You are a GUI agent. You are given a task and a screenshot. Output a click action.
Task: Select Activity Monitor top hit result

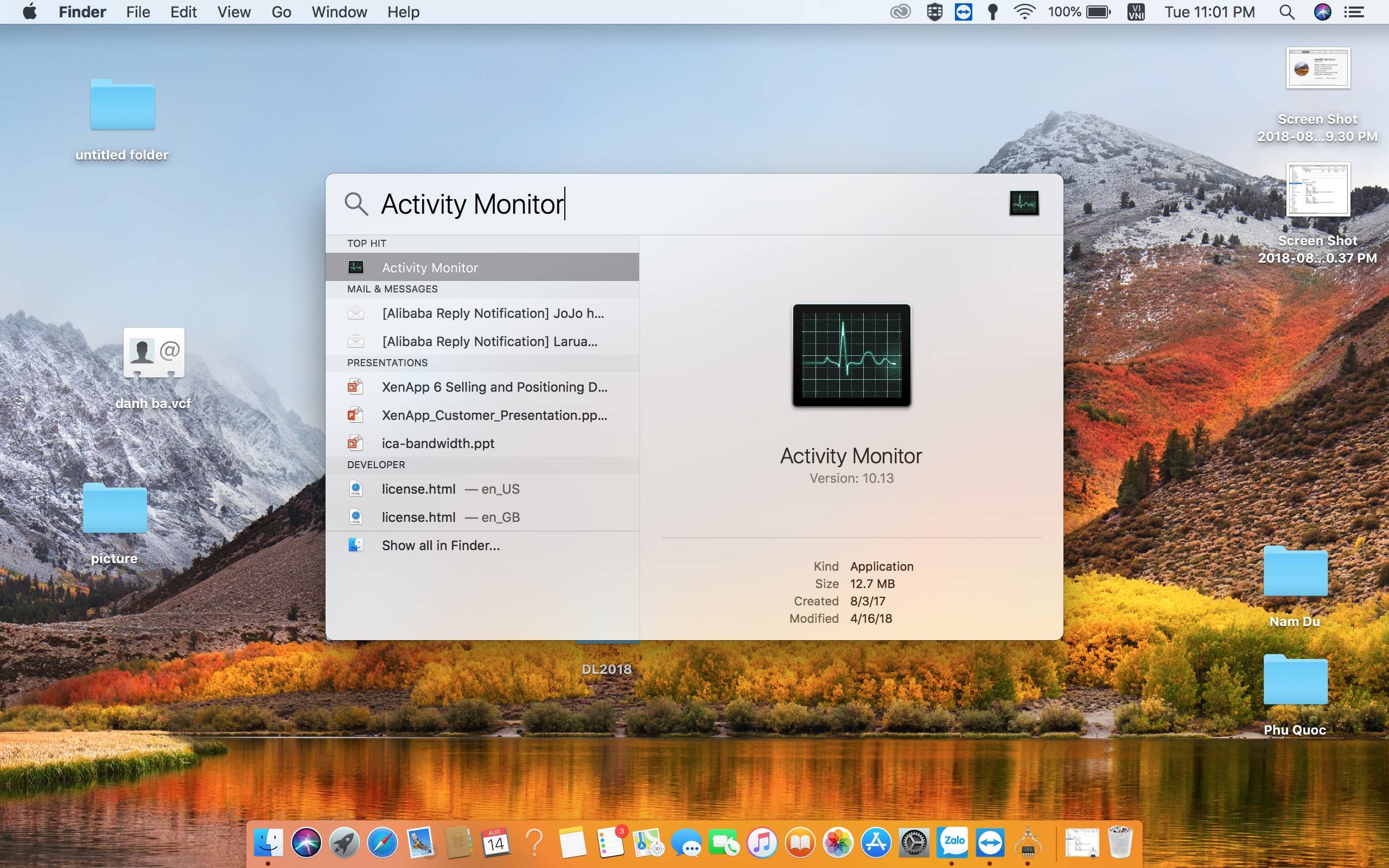(482, 267)
